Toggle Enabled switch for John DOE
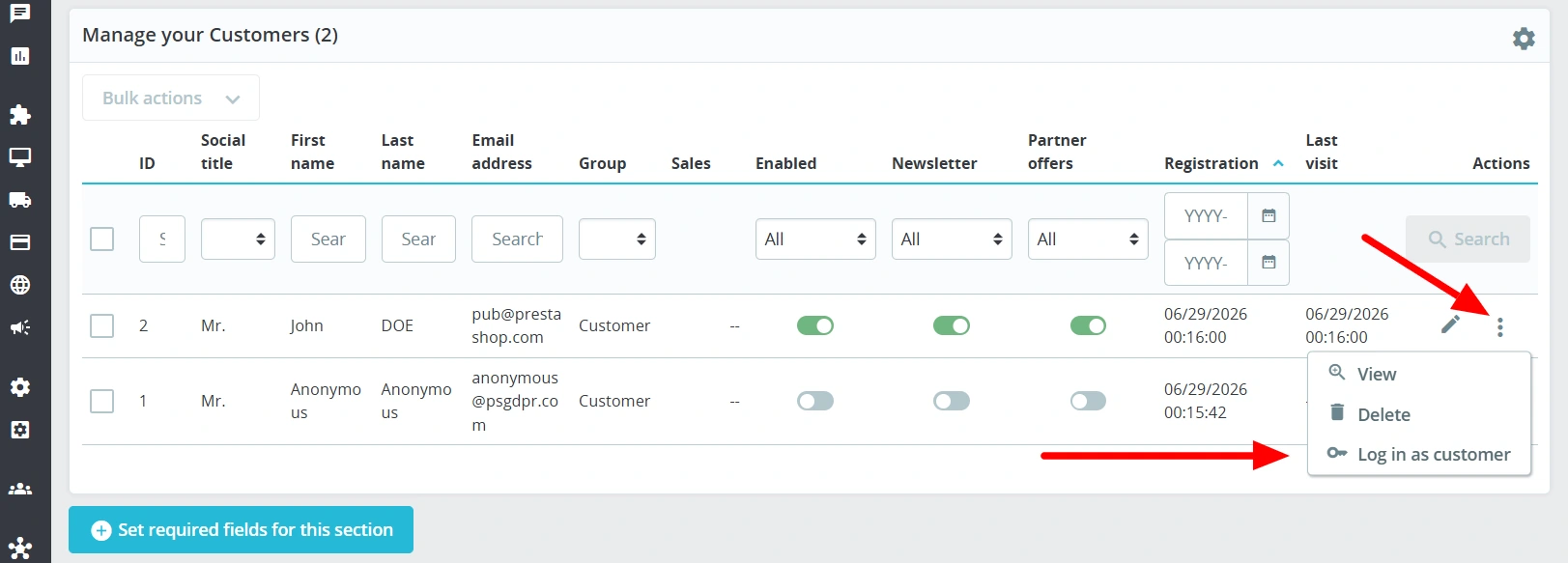 click(815, 325)
